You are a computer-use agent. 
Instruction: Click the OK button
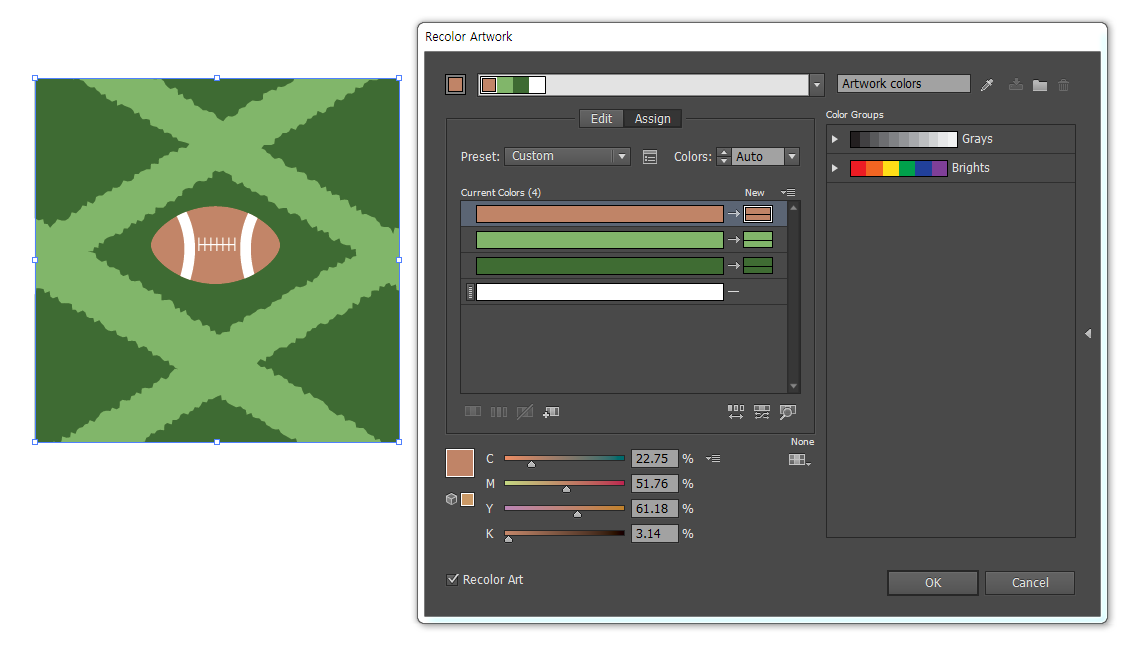[933, 583]
